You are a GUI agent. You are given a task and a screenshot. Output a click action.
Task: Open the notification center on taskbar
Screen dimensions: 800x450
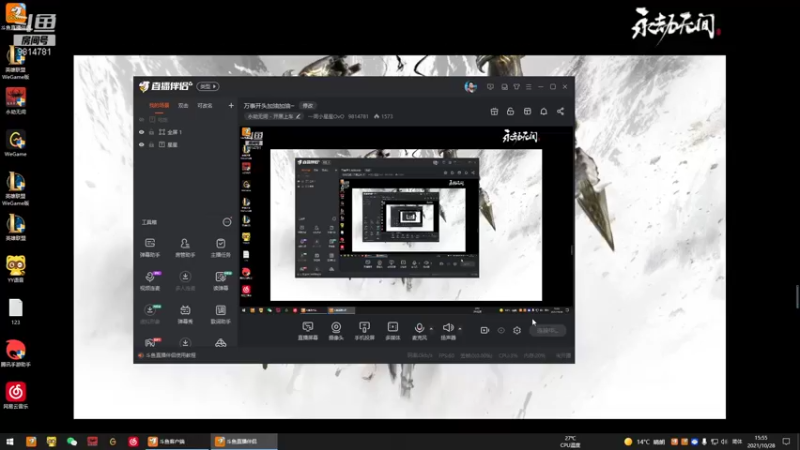coord(786,441)
